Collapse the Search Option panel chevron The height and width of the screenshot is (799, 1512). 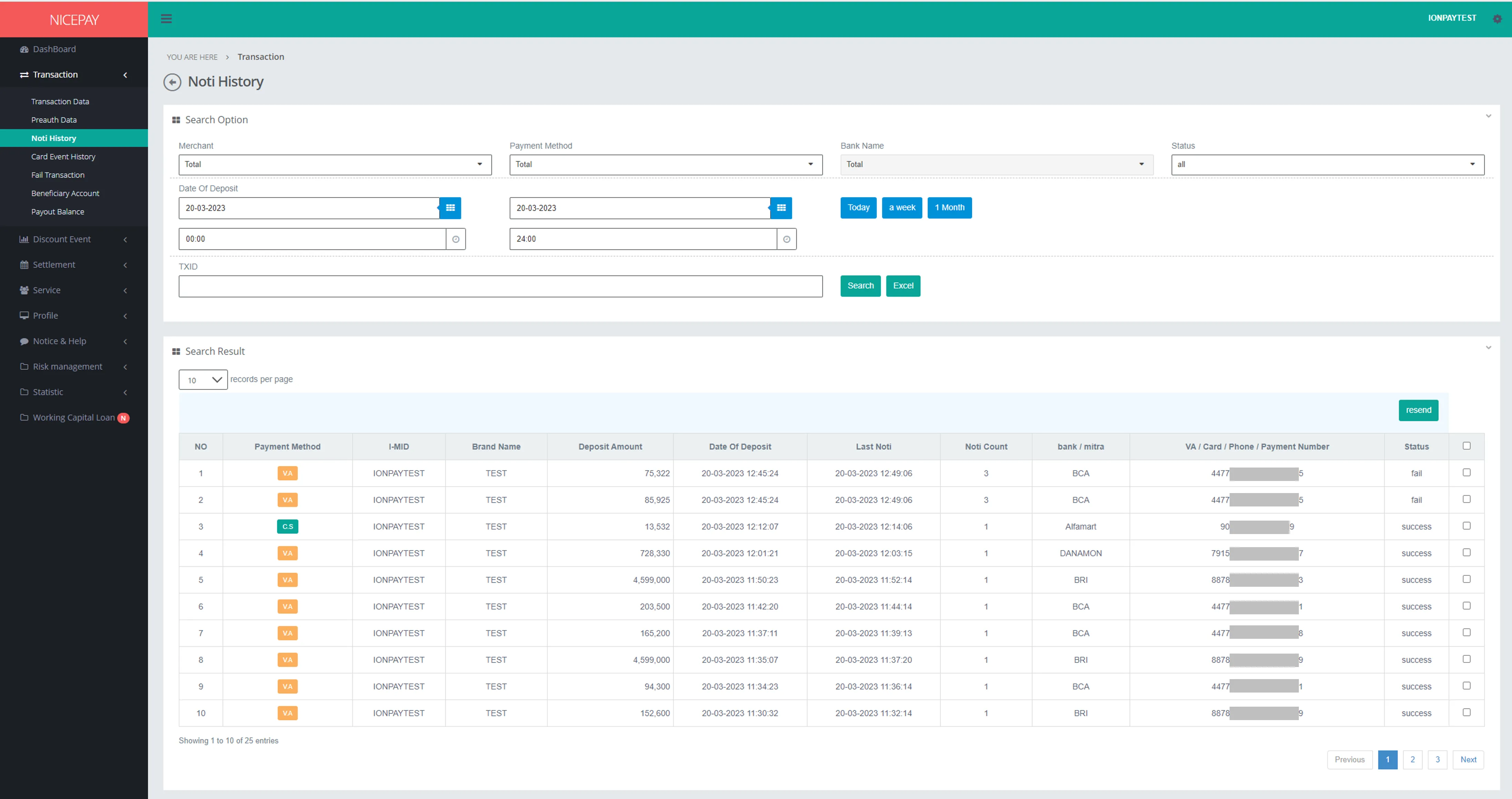click(1489, 116)
